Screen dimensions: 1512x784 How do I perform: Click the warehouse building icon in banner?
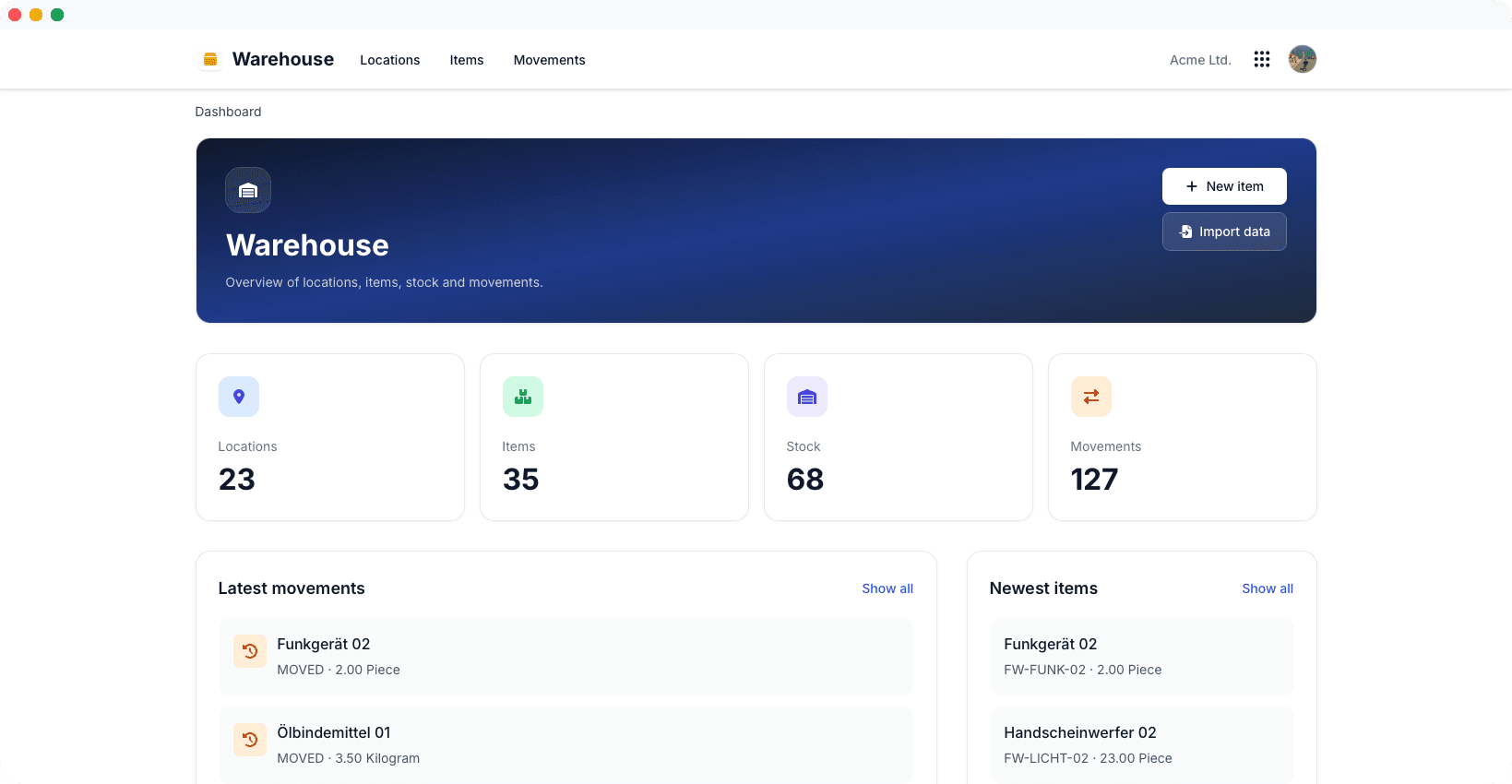tap(248, 190)
